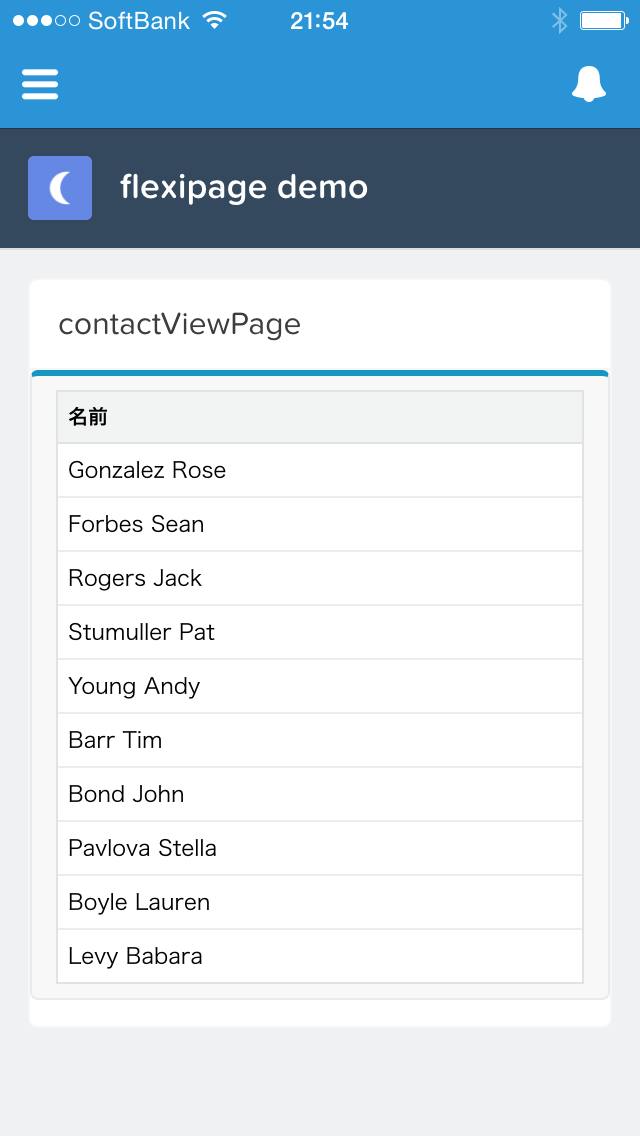This screenshot has width=640, height=1136.
Task: Open Levy Babara contact row
Action: click(135, 956)
